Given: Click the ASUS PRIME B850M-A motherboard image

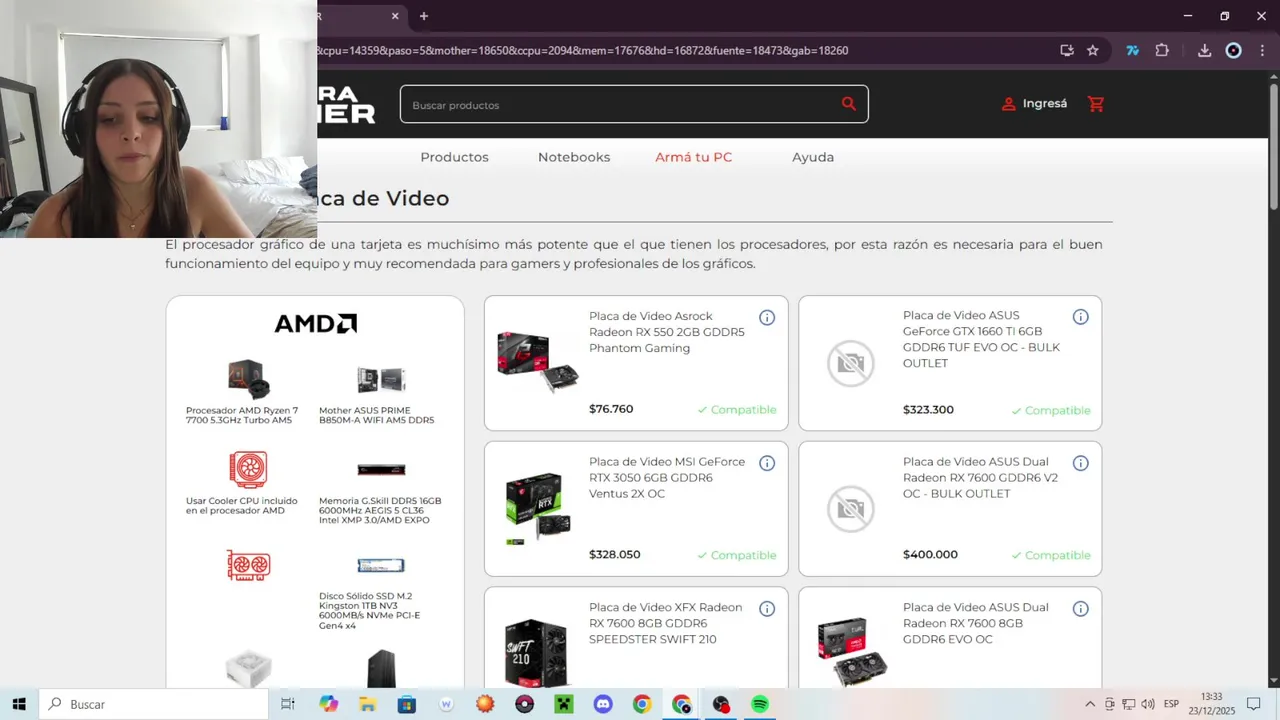Looking at the screenshot, I should 381,380.
